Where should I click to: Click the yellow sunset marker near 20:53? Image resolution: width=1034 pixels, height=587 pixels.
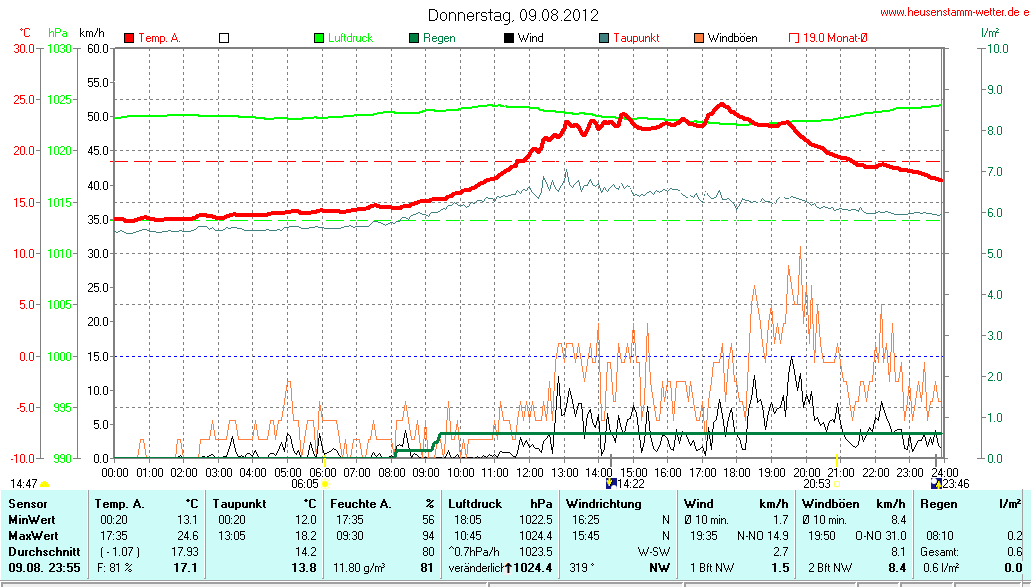pos(837,483)
